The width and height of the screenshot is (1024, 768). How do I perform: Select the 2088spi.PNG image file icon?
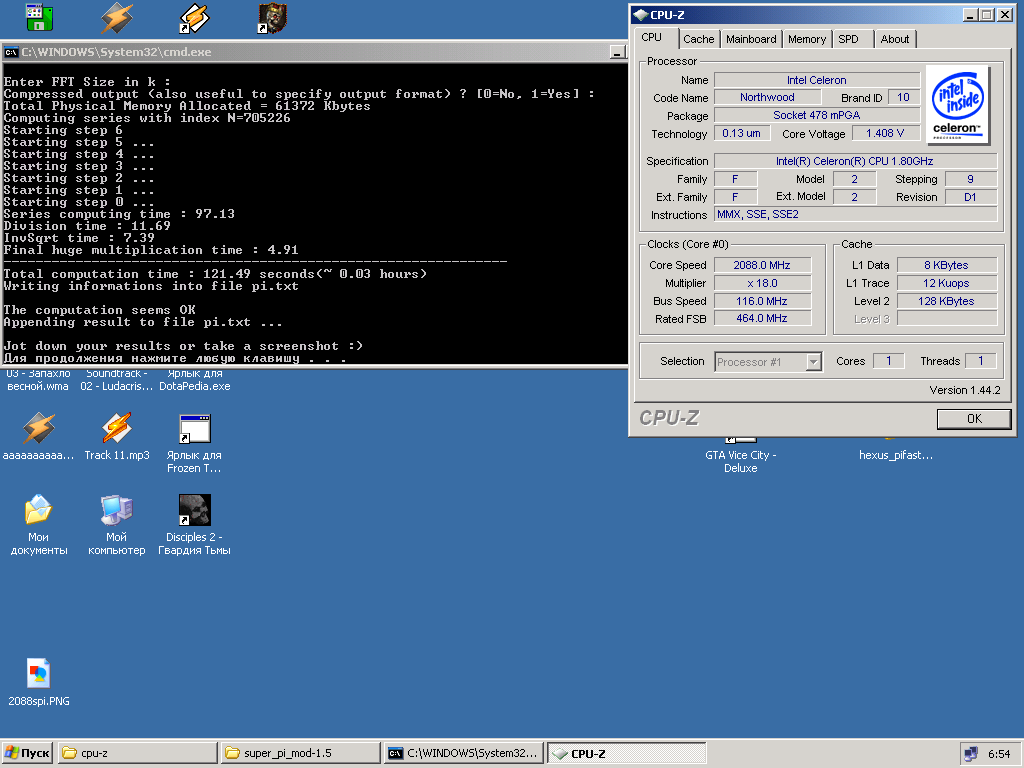pyautogui.click(x=39, y=673)
